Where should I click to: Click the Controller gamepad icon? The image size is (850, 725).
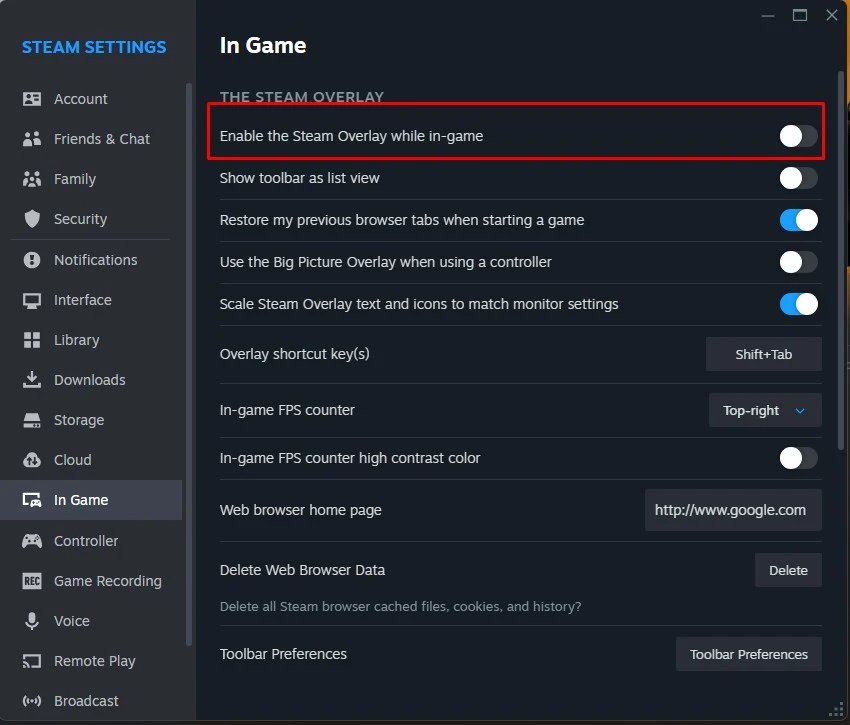32,541
